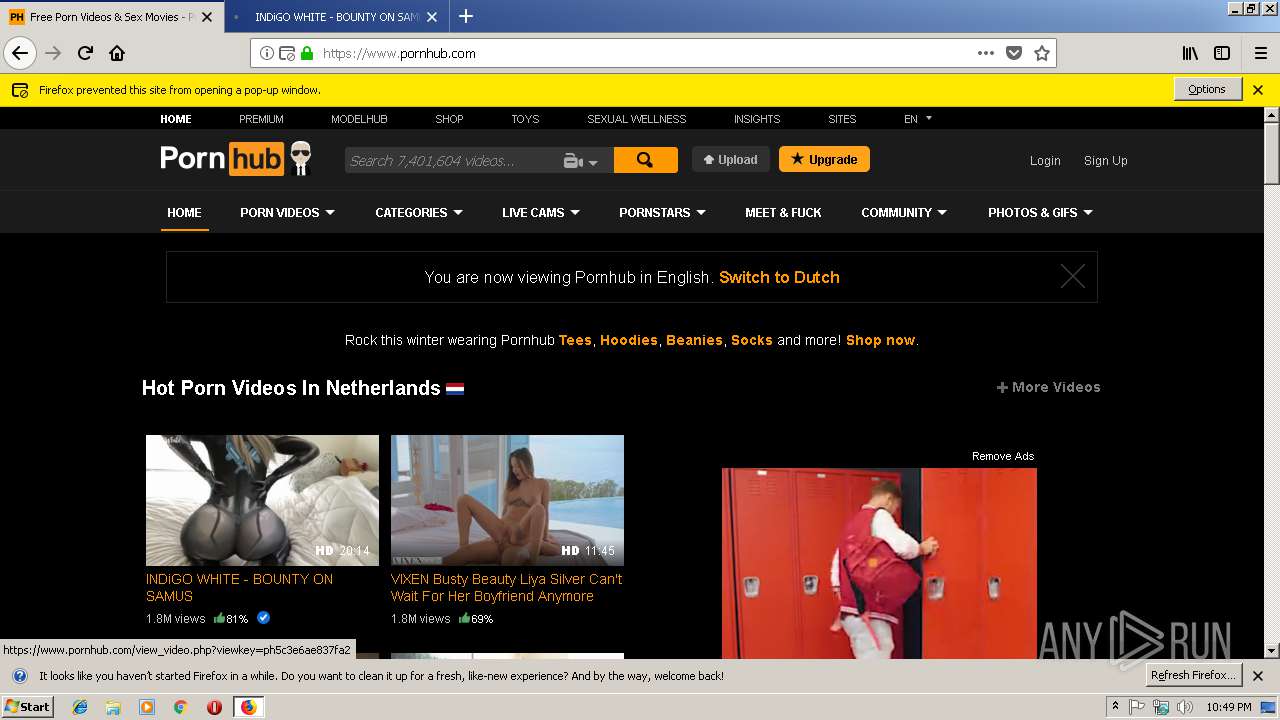Click the volume speaker tray icon
The height and width of the screenshot is (720, 1280).
tap(1185, 707)
